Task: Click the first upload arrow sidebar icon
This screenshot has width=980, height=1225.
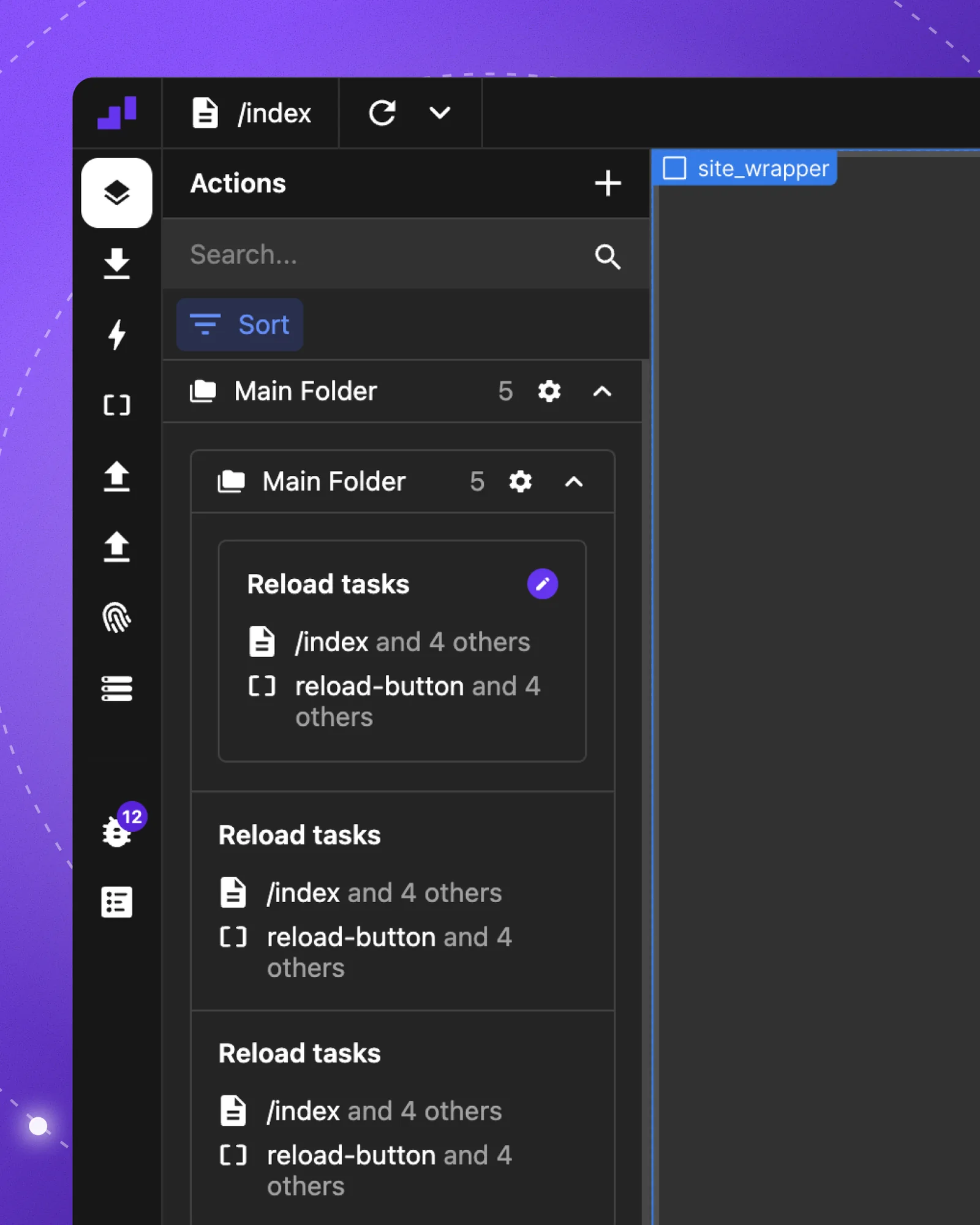Action: (x=116, y=476)
